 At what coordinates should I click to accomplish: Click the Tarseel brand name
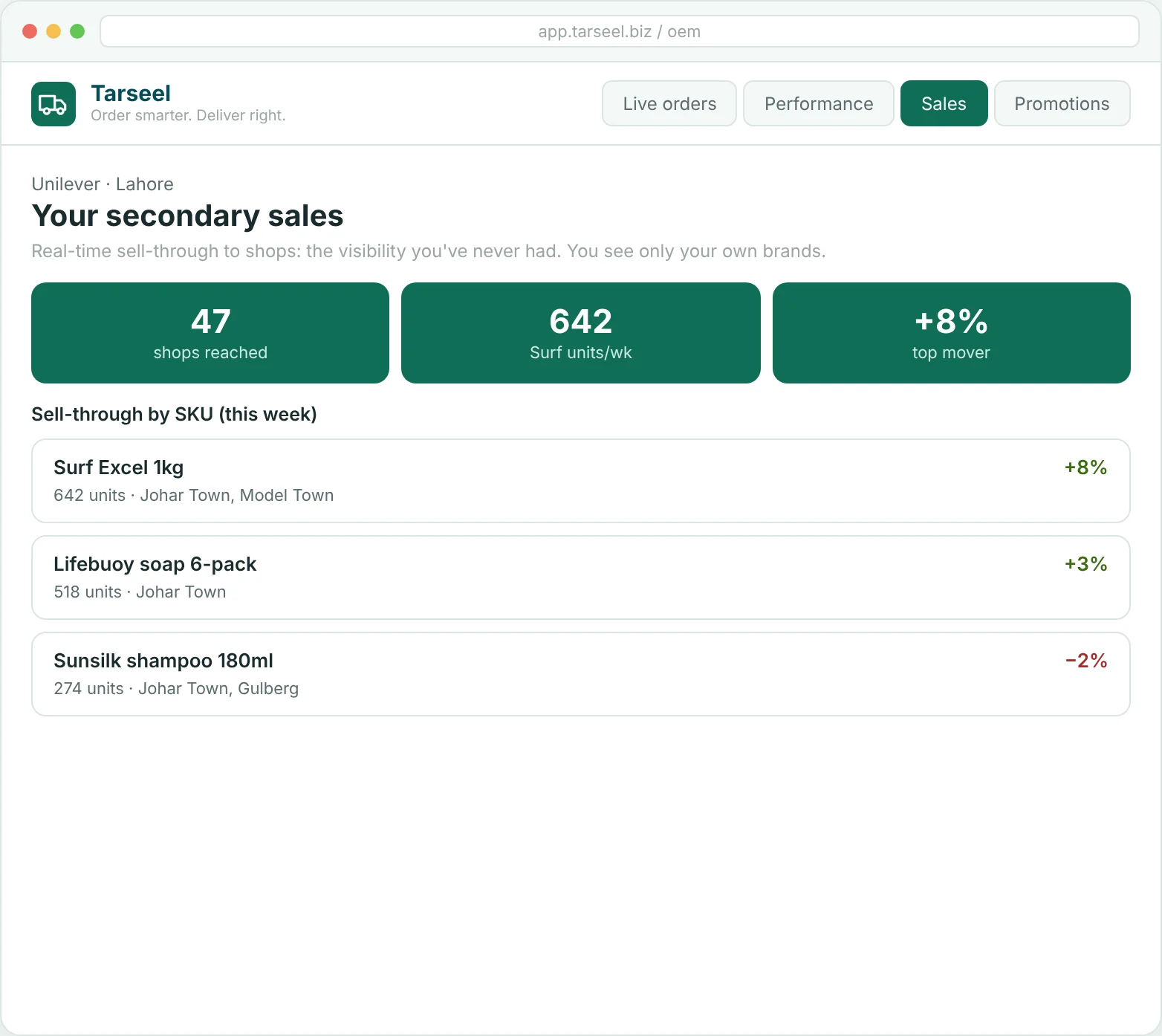point(131,94)
